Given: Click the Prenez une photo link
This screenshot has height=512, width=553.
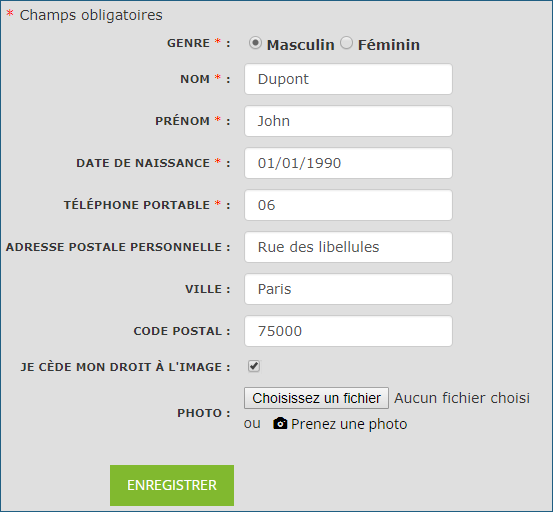Looking at the screenshot, I should pos(349,424).
